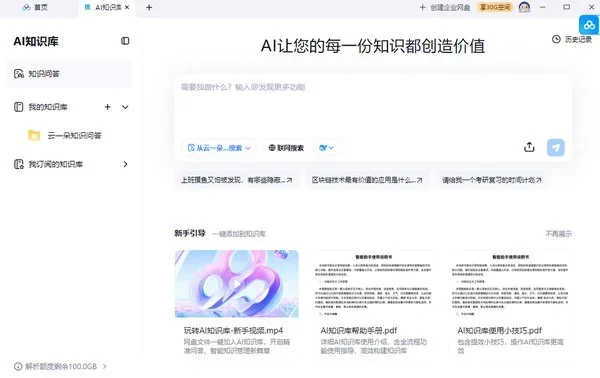600x378 pixels.
Task: Click the 解析额度剩余100.0GB status link
Action: point(60,366)
